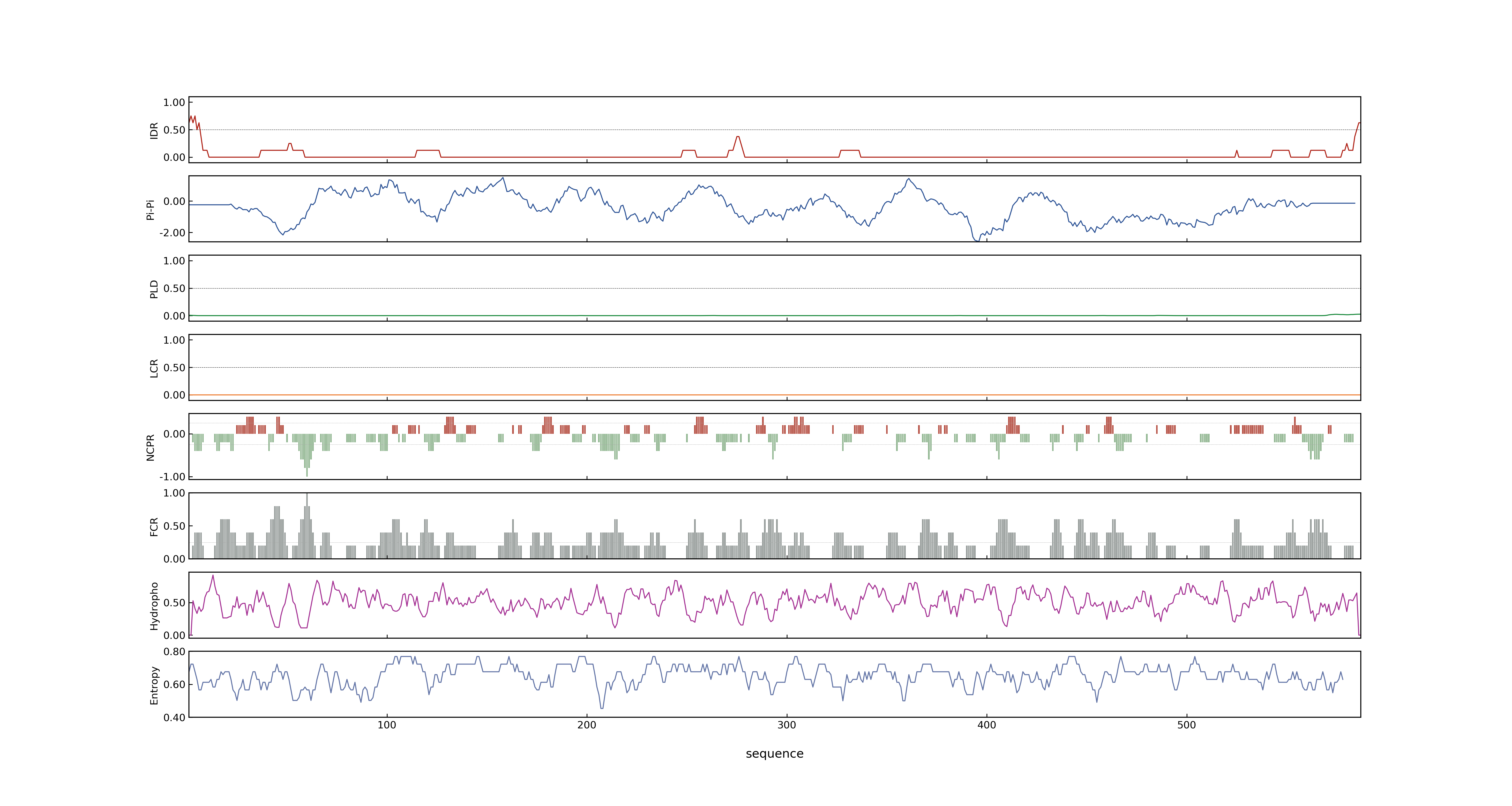Click the 1.00 tick on IDR axis

(x=174, y=103)
